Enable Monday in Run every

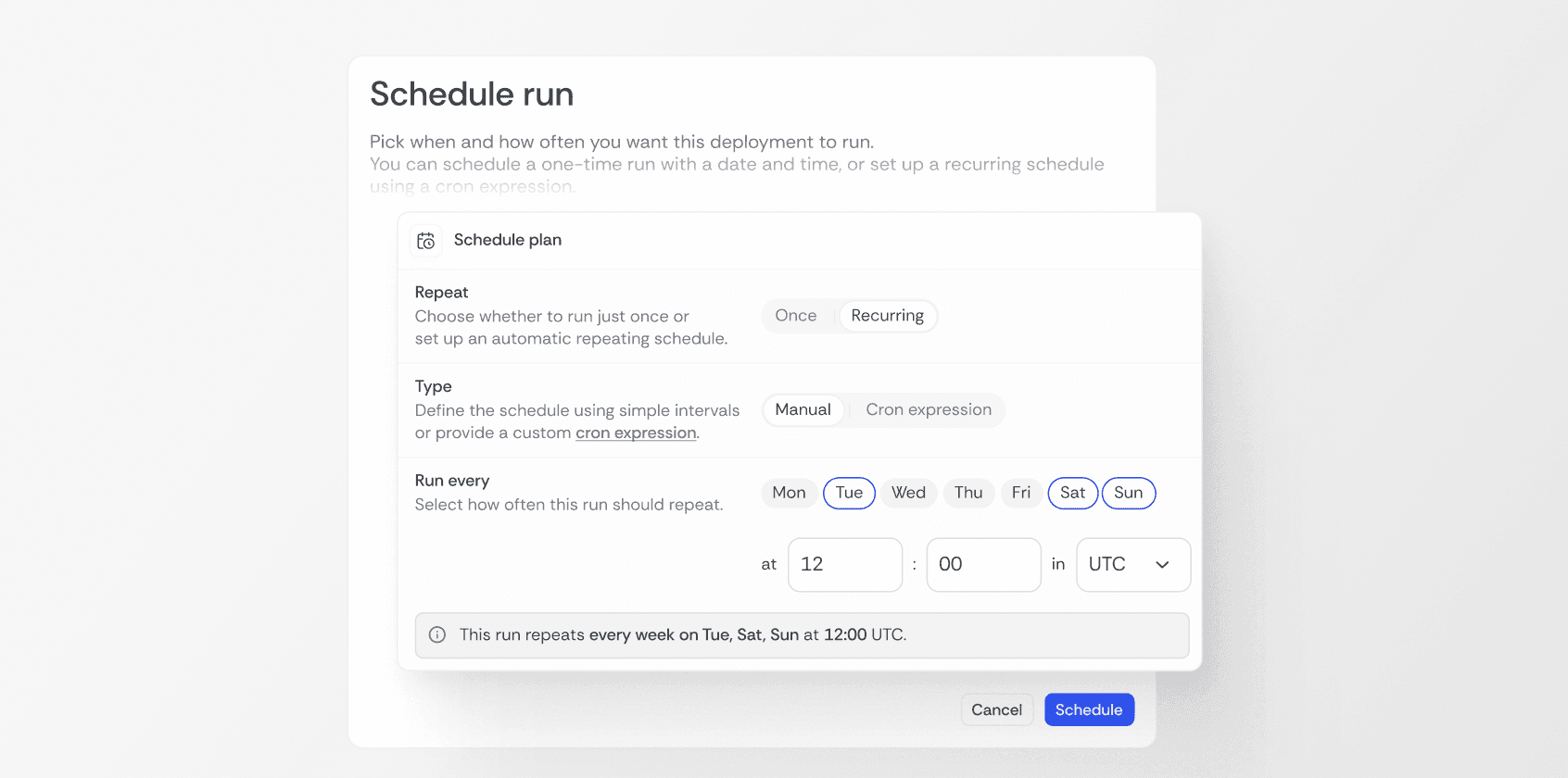(789, 493)
